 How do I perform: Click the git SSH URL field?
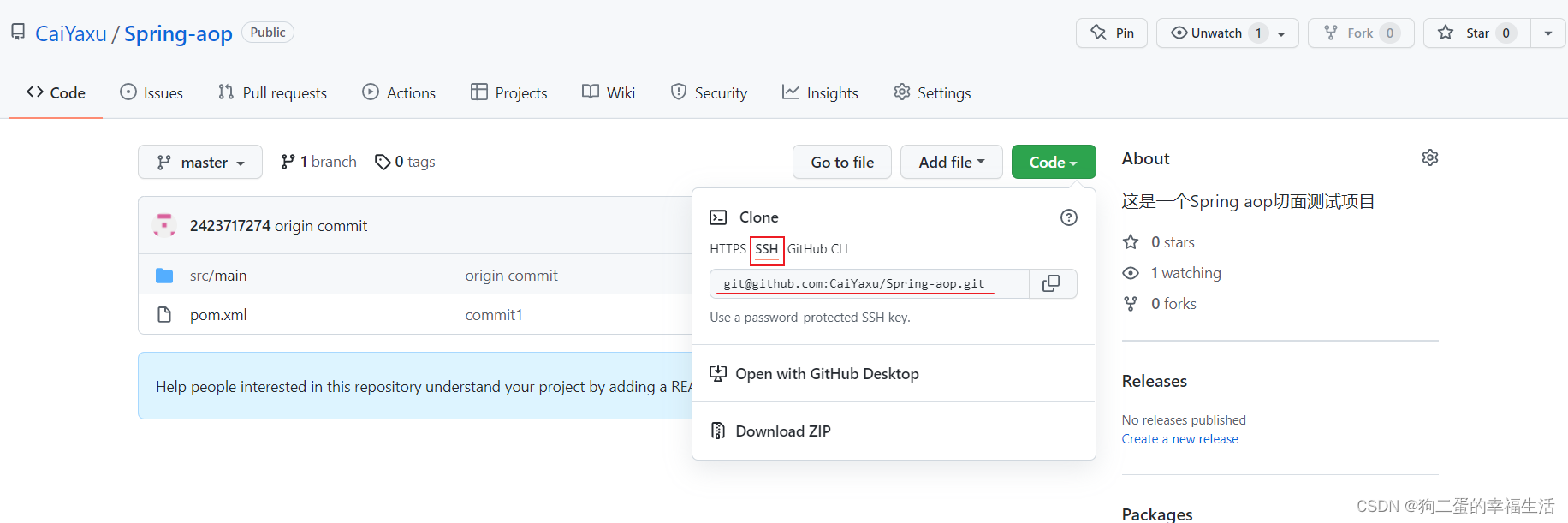pos(870,283)
